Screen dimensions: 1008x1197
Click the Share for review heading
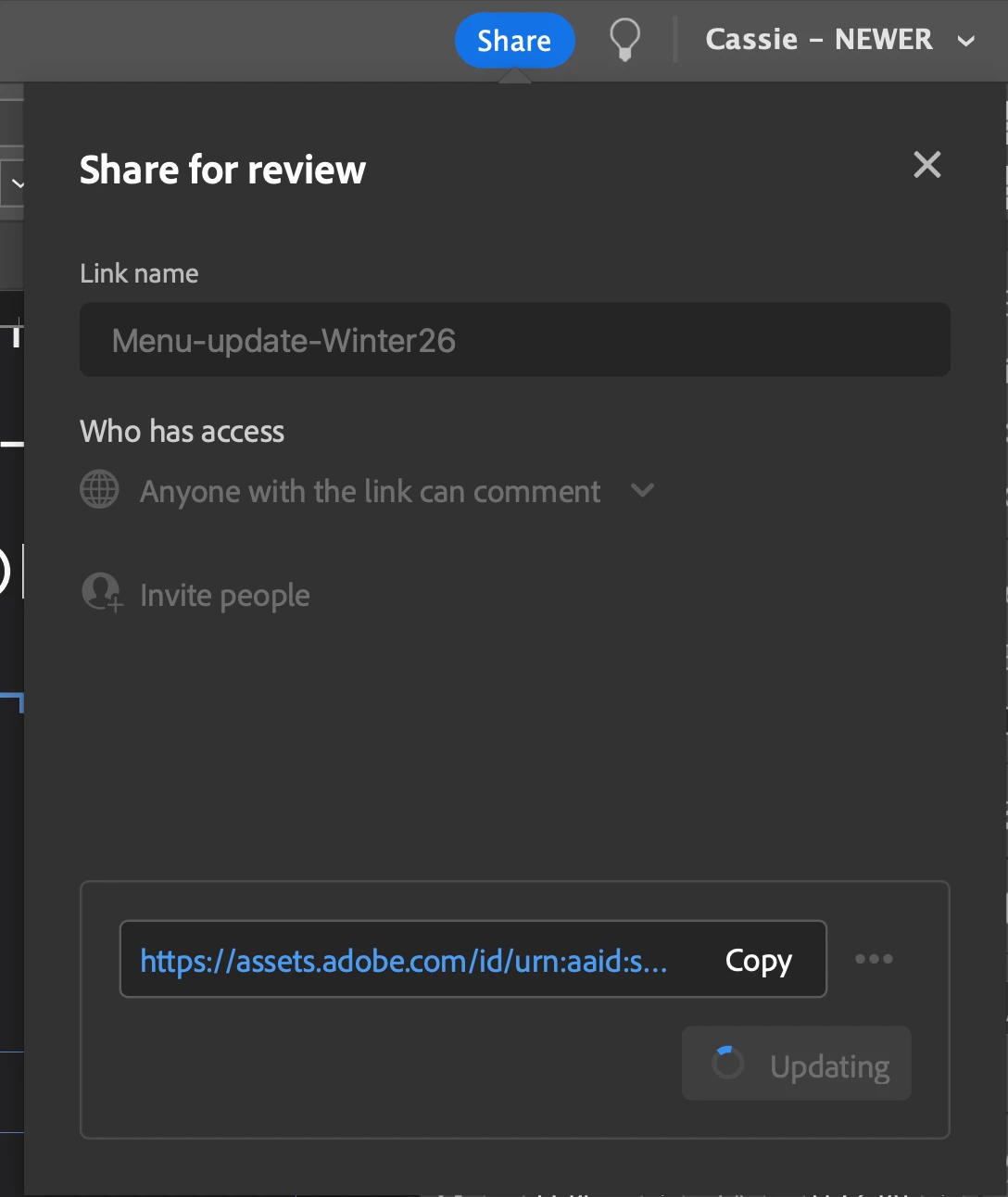click(x=223, y=170)
